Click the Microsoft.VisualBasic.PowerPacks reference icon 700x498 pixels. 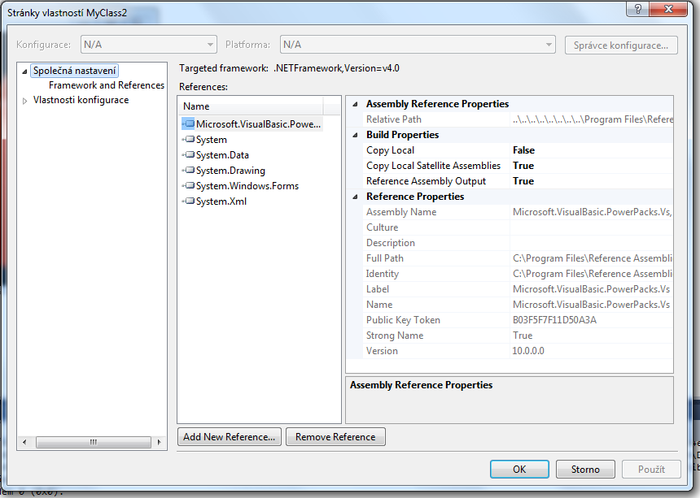pyautogui.click(x=188, y=124)
